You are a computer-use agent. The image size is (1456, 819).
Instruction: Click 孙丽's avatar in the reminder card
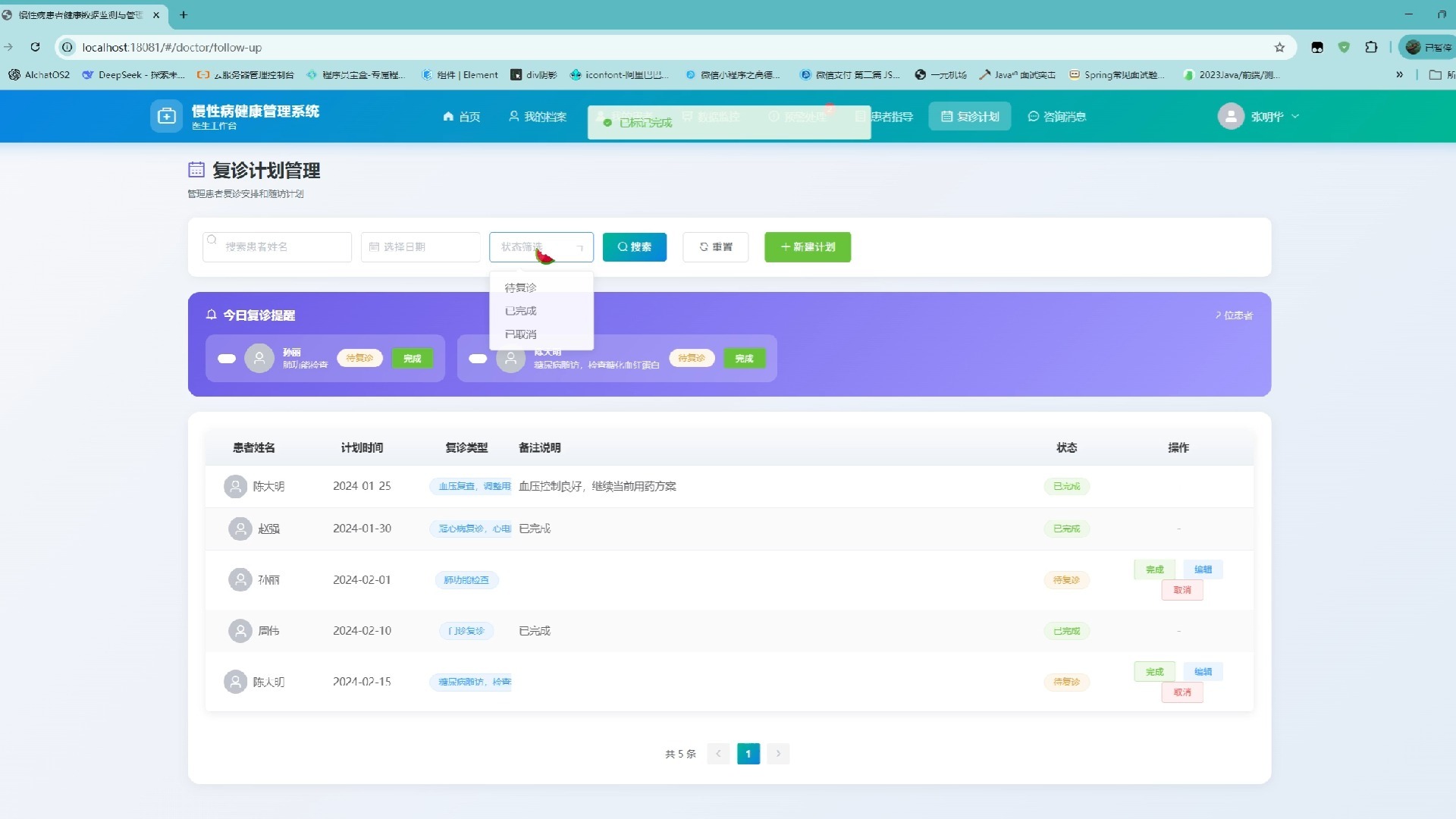[x=259, y=358]
